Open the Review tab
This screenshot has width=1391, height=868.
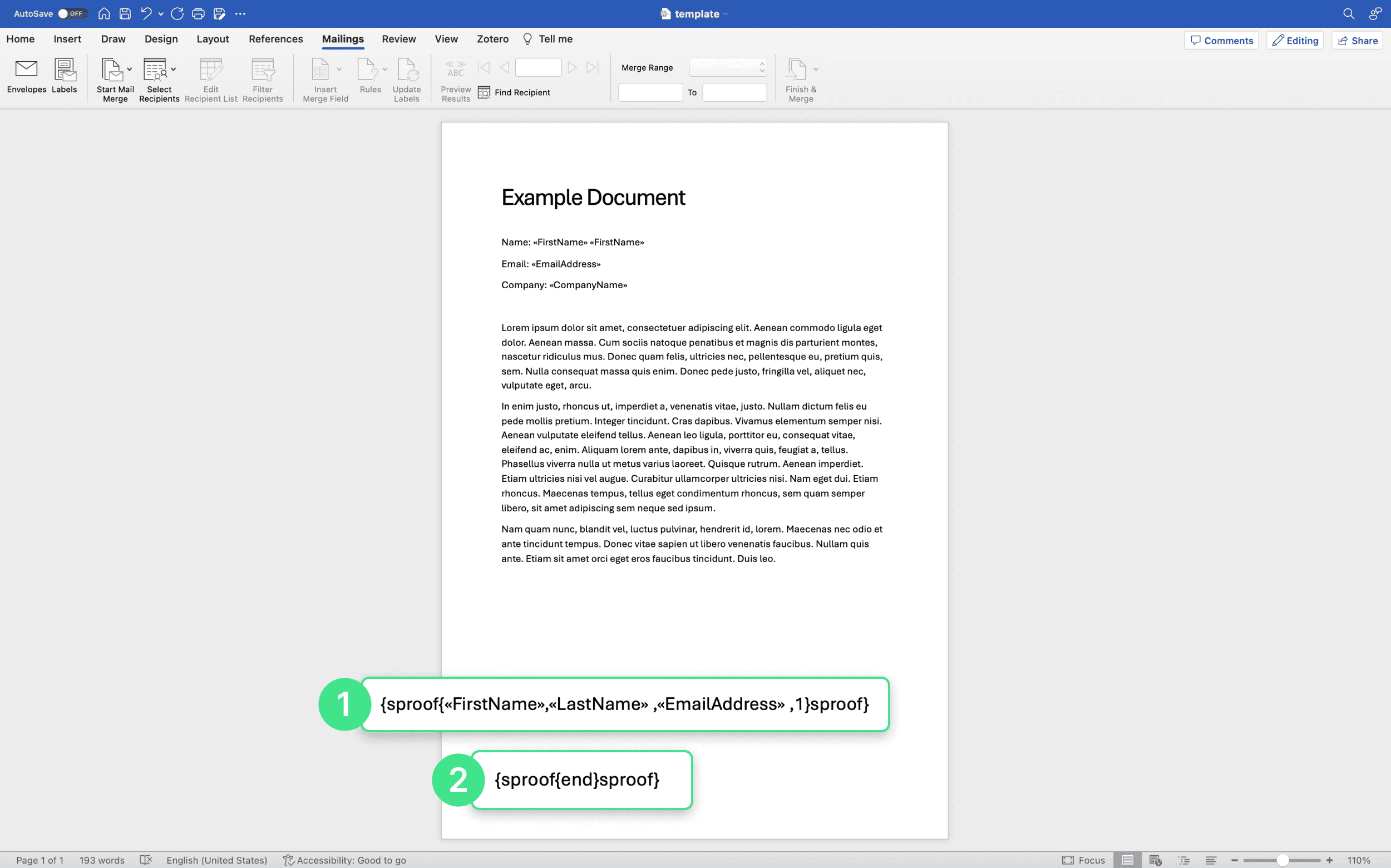coord(399,39)
